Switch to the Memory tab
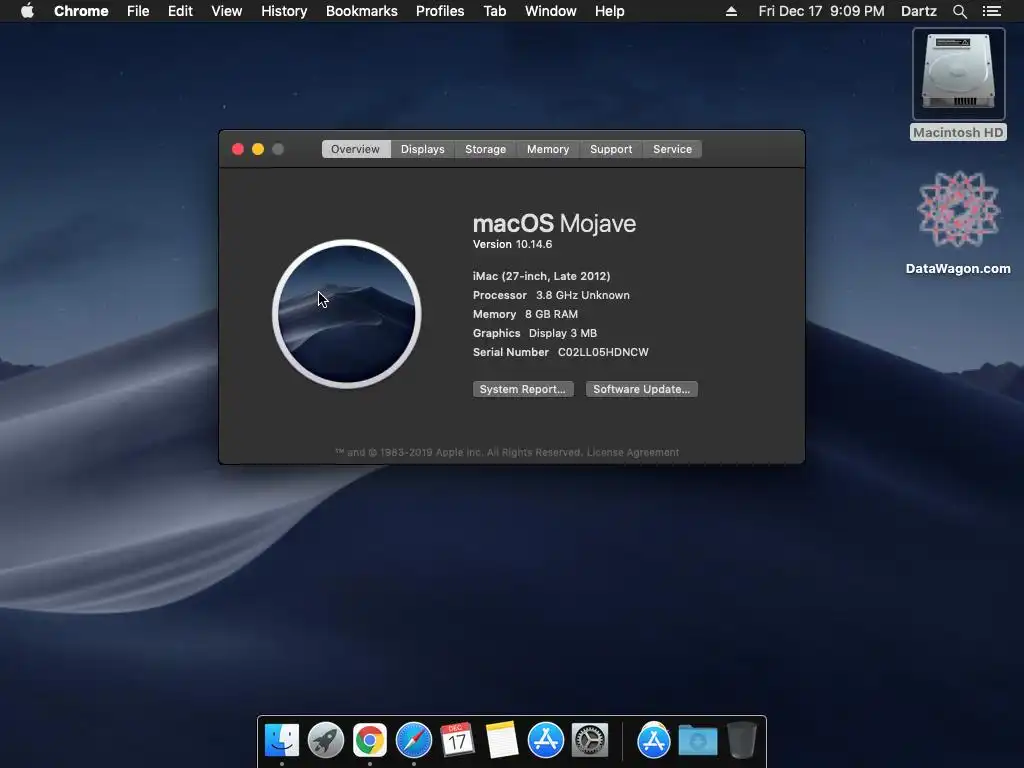Image resolution: width=1024 pixels, height=768 pixels. coord(548,149)
